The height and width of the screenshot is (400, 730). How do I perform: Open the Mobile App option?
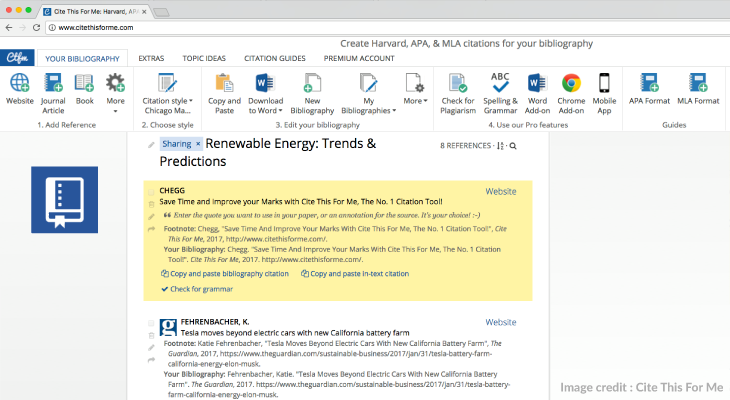(x=604, y=83)
